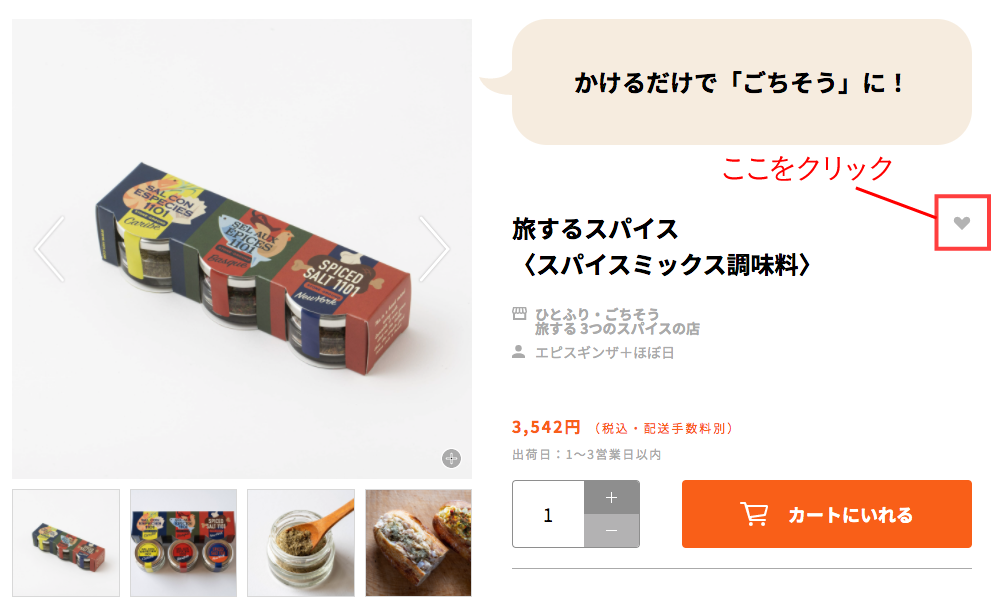Add to cart with カートにいれる button
This screenshot has width=998, height=603.
(827, 514)
